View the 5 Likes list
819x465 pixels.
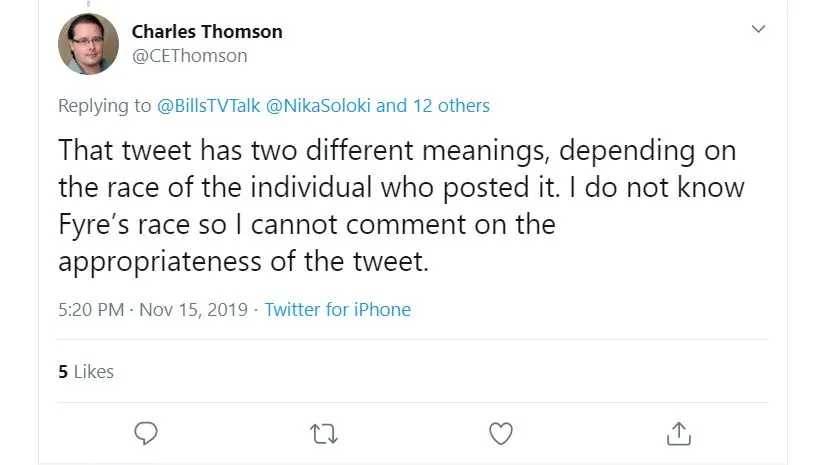pos(87,371)
